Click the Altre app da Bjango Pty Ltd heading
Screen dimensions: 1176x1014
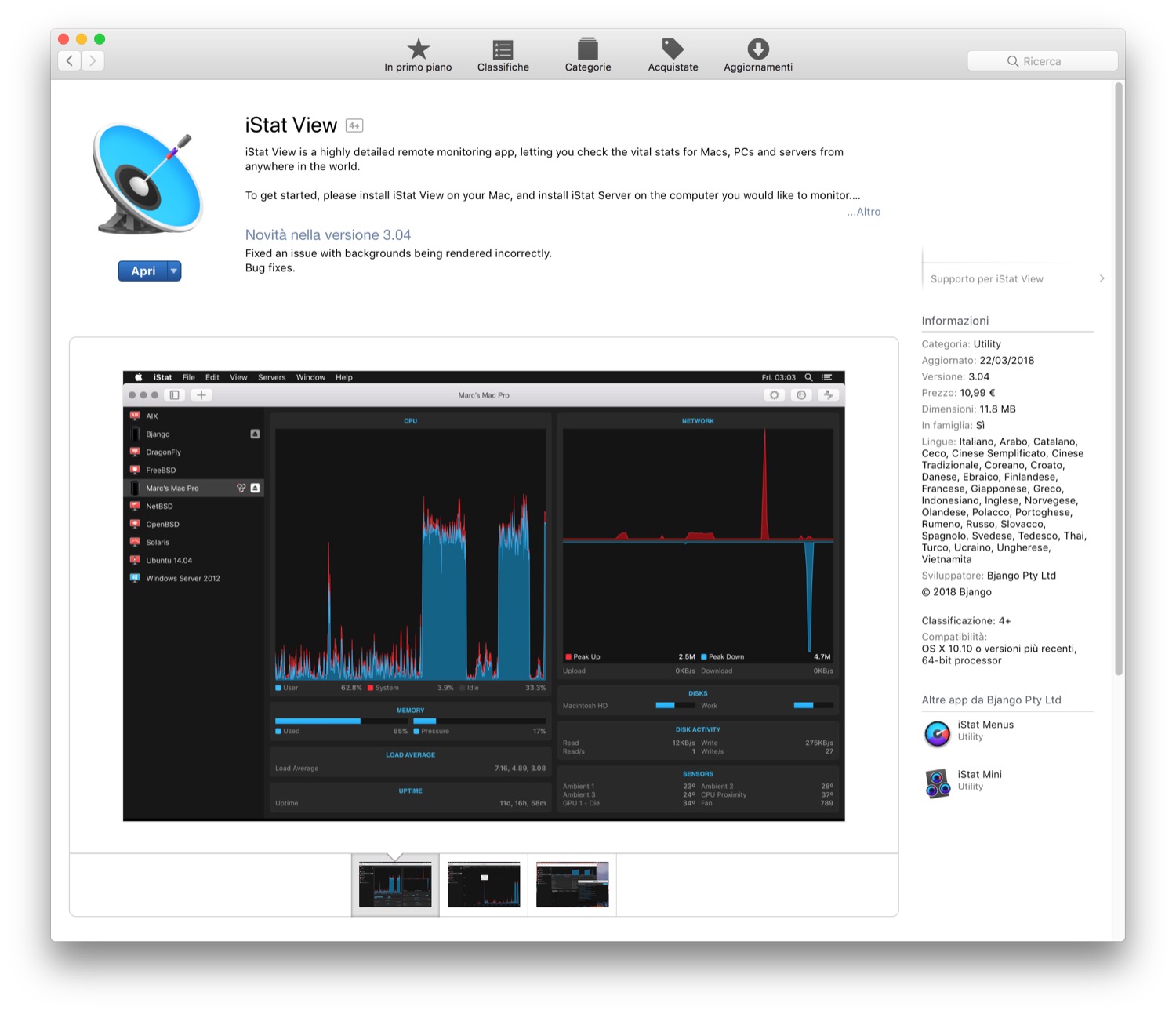coord(991,700)
